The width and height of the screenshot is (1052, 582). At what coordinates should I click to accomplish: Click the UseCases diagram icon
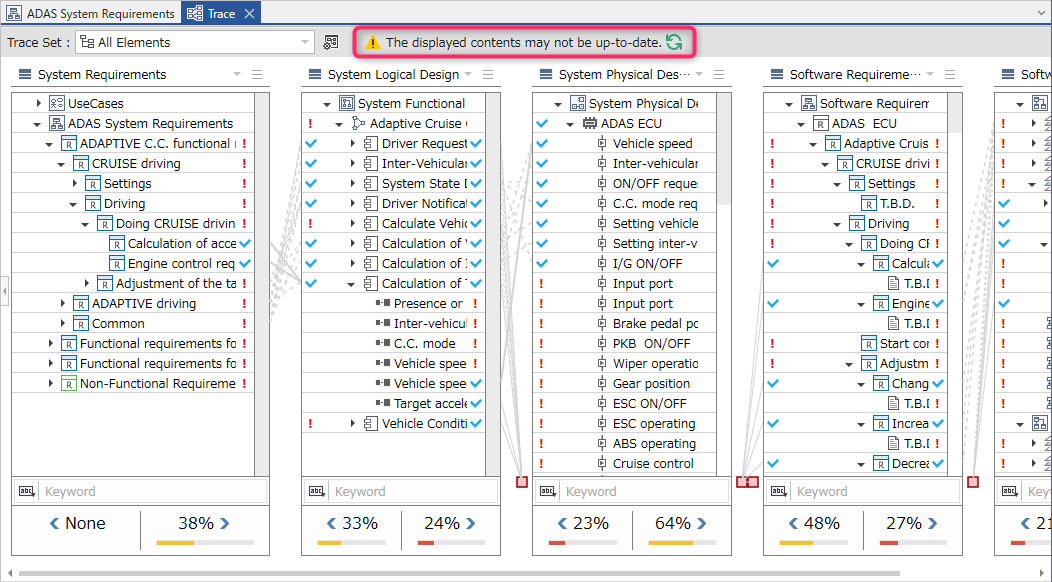(57, 103)
